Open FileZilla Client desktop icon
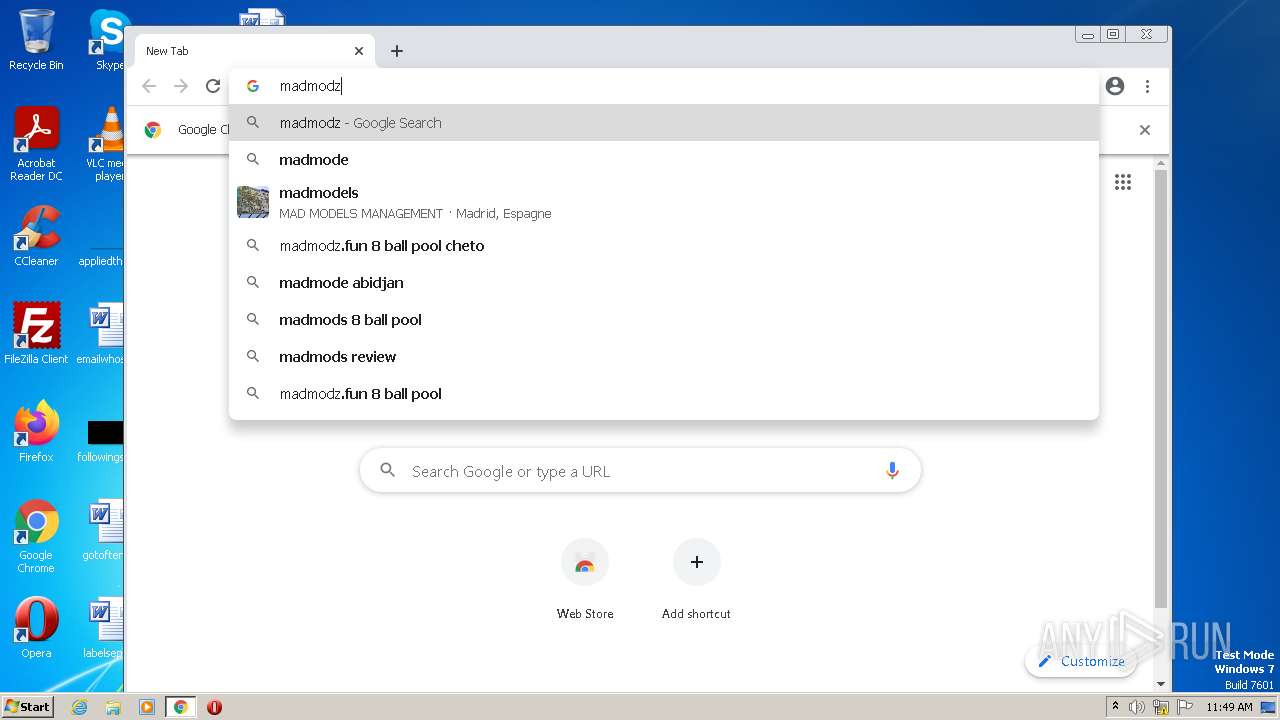Image resolution: width=1280 pixels, height=720 pixels. [x=36, y=334]
